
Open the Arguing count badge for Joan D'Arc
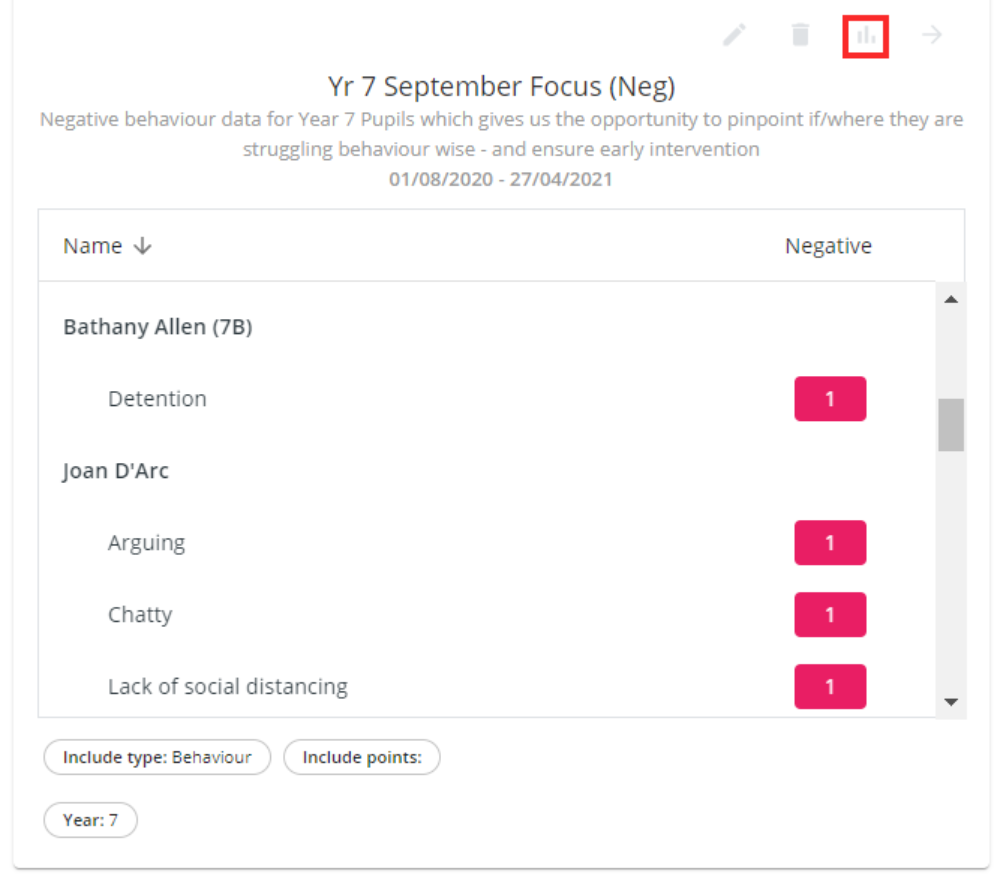click(830, 542)
